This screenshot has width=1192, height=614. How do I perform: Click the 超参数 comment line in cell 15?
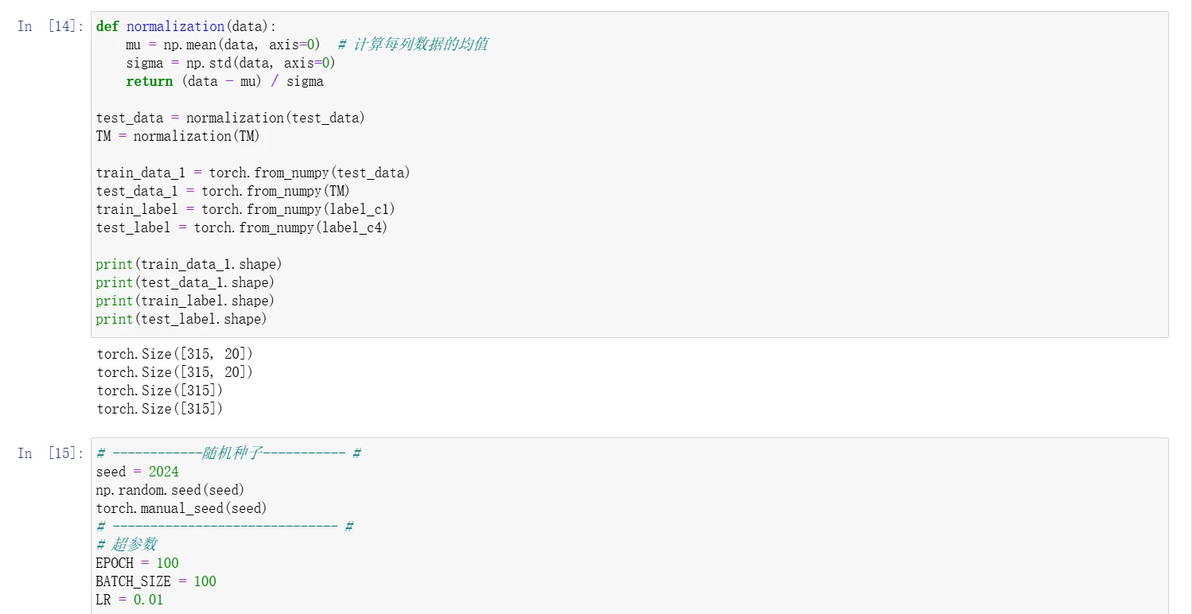(127, 544)
